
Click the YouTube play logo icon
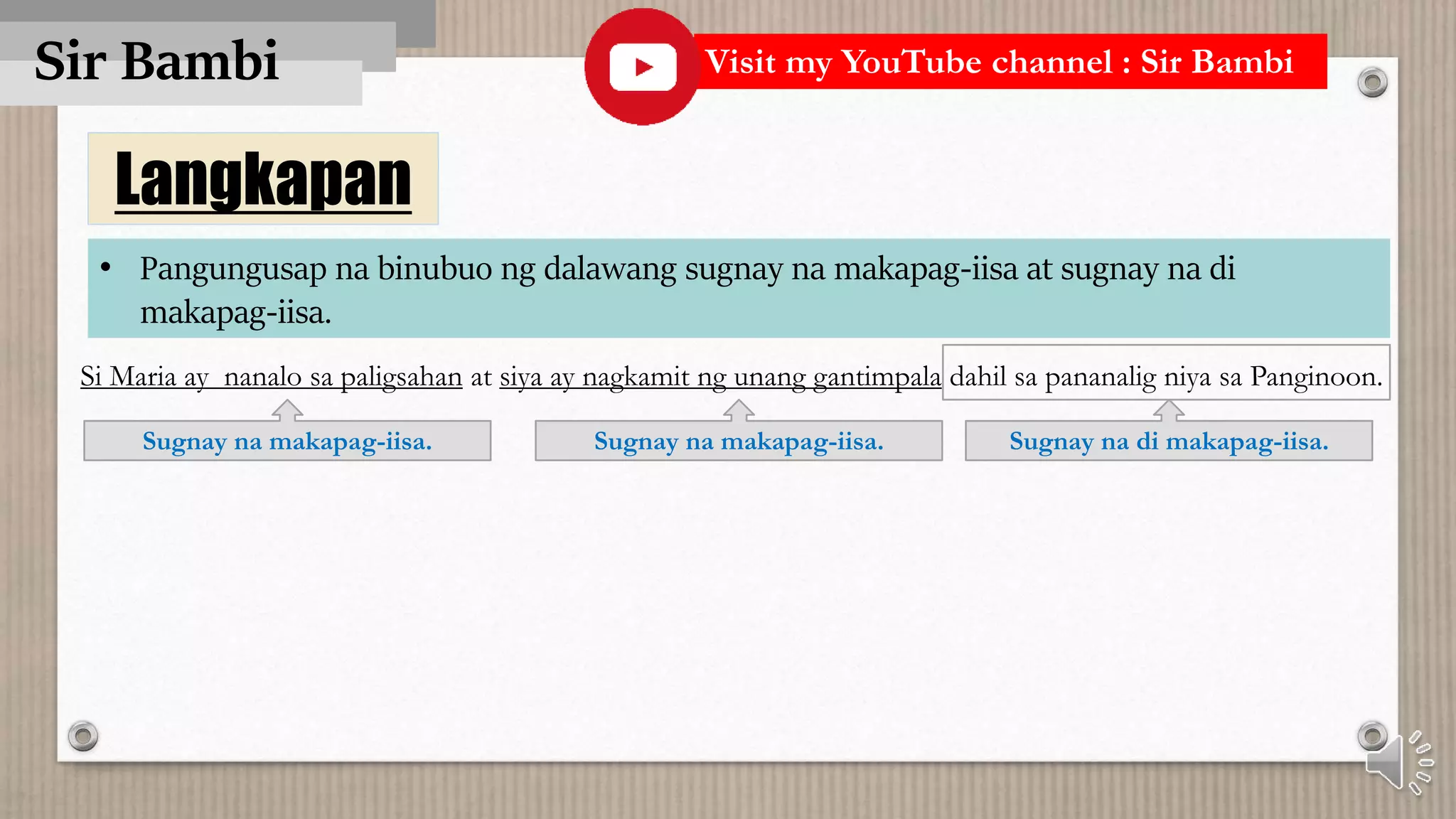tap(643, 67)
